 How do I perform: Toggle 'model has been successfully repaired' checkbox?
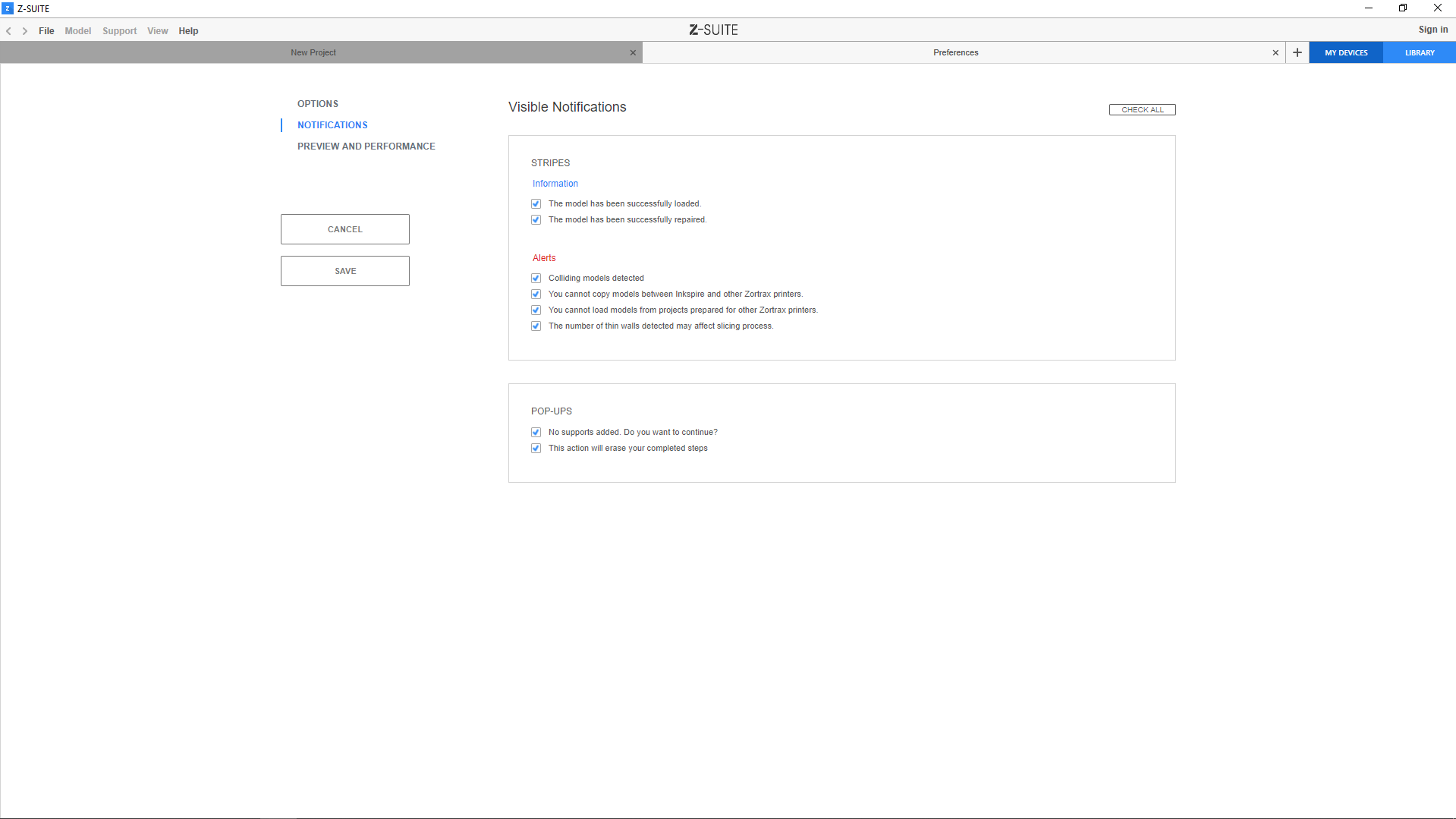[536, 219]
